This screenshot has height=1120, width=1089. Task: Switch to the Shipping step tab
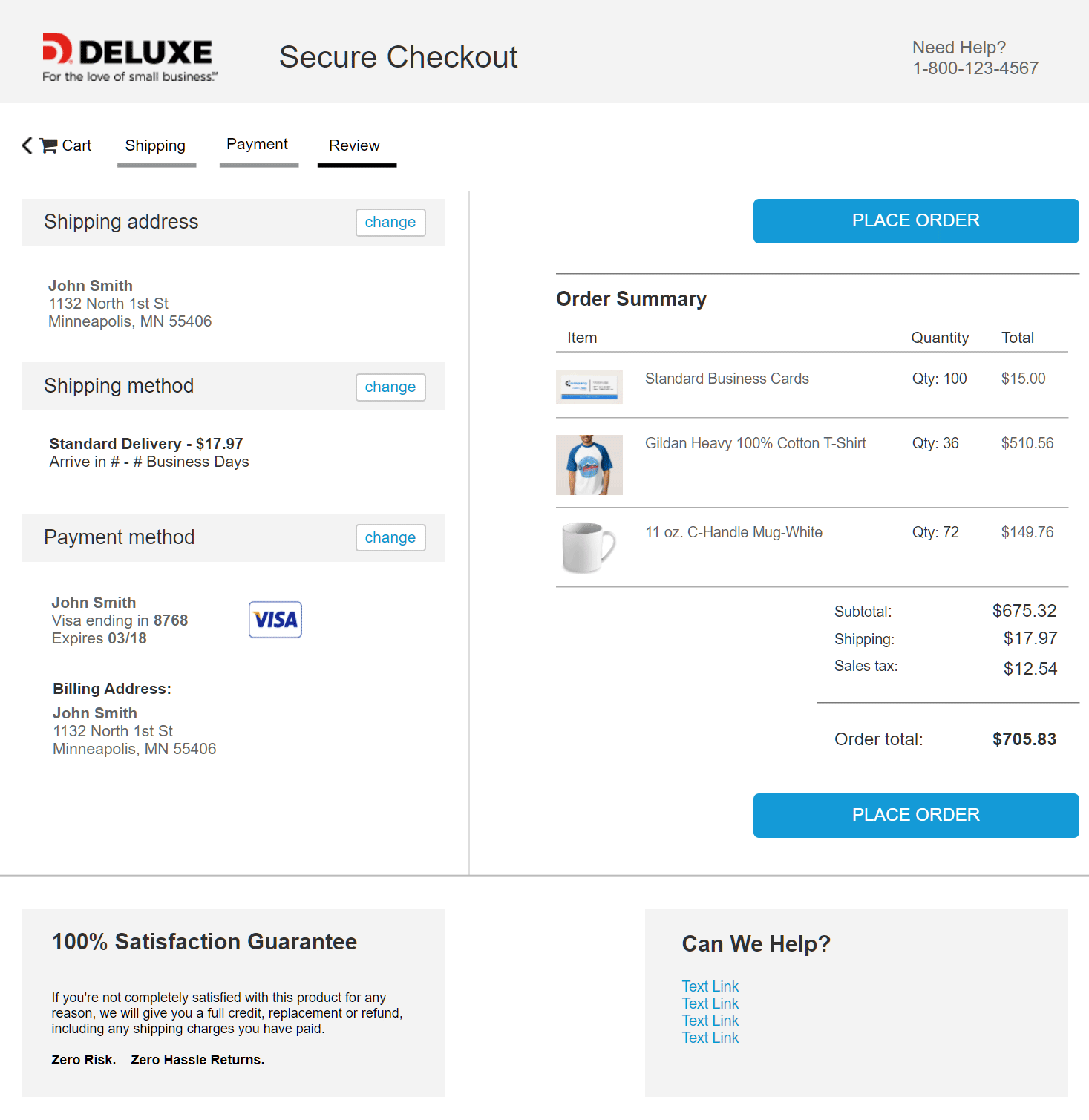155,145
